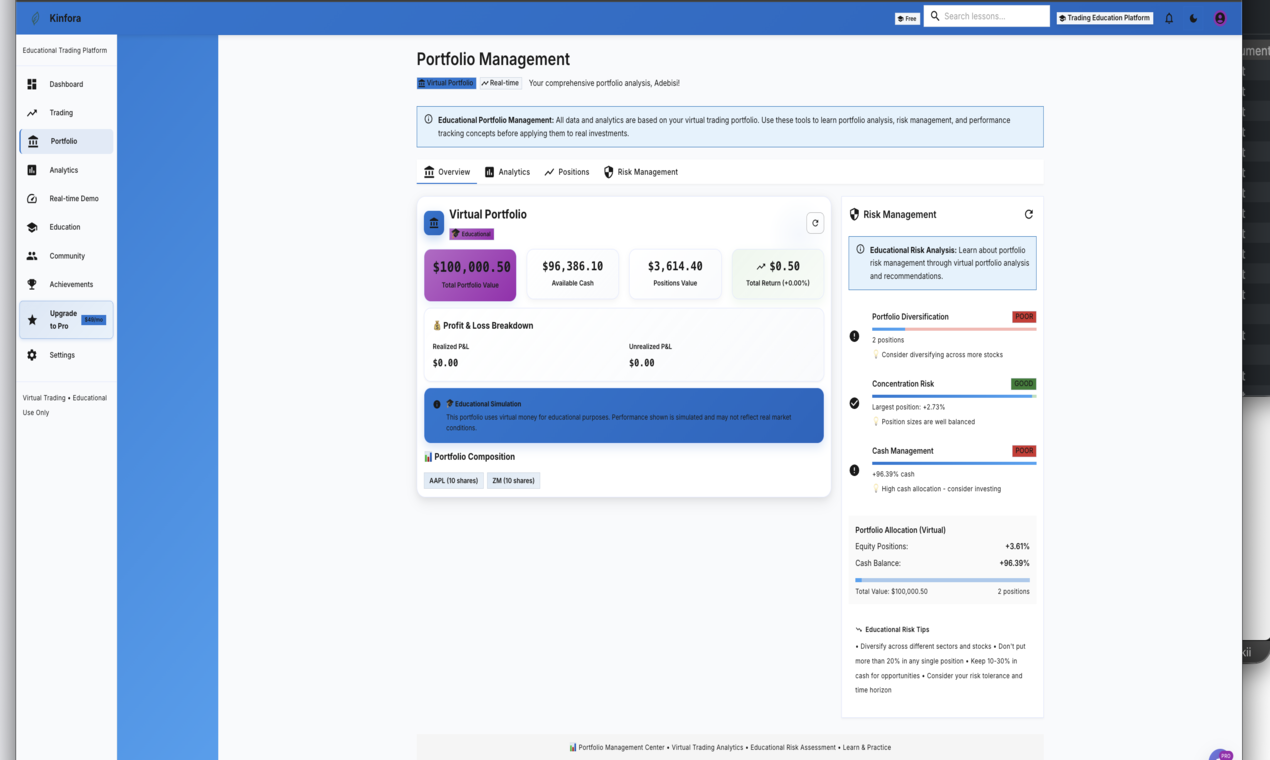Viewport: 1270px width, 760px height.
Task: Open the Positions tab
Action: pyautogui.click(x=567, y=172)
